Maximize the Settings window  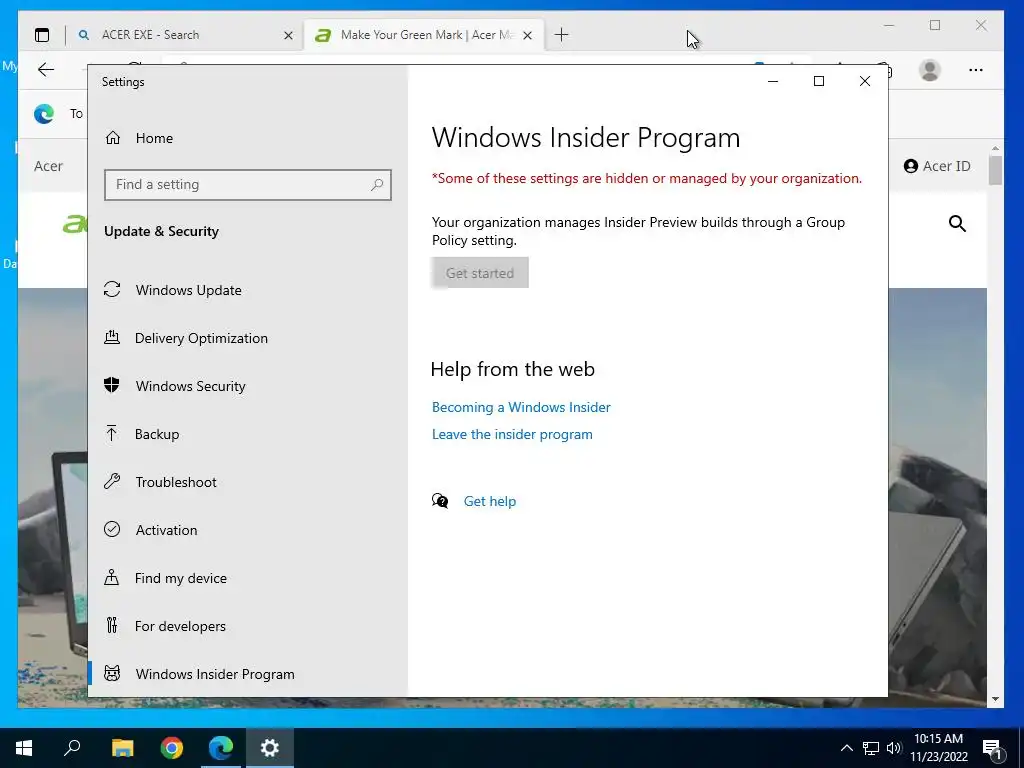pos(819,81)
